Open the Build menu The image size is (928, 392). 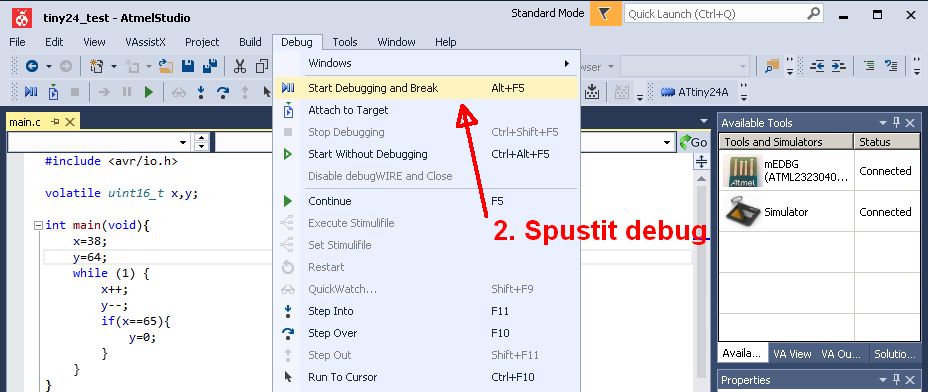pyautogui.click(x=250, y=42)
